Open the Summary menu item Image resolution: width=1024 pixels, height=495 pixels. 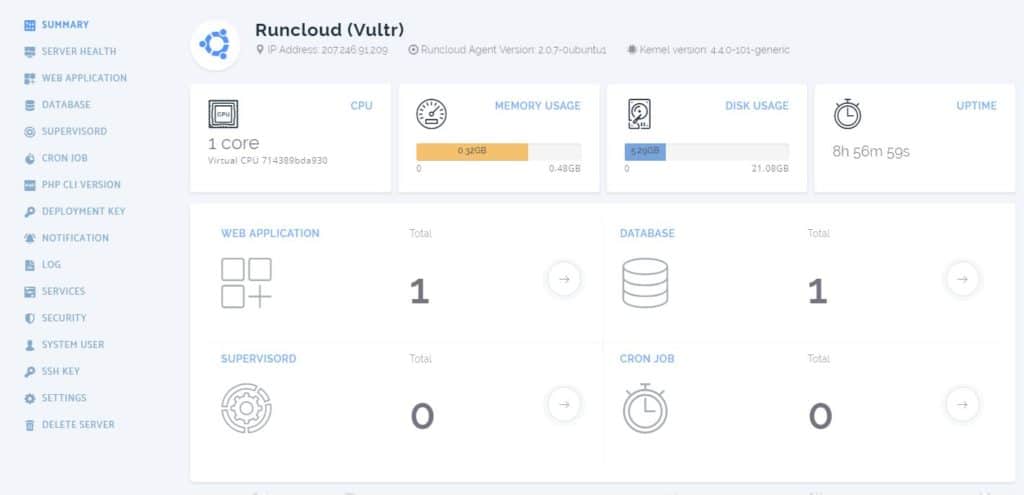point(65,25)
